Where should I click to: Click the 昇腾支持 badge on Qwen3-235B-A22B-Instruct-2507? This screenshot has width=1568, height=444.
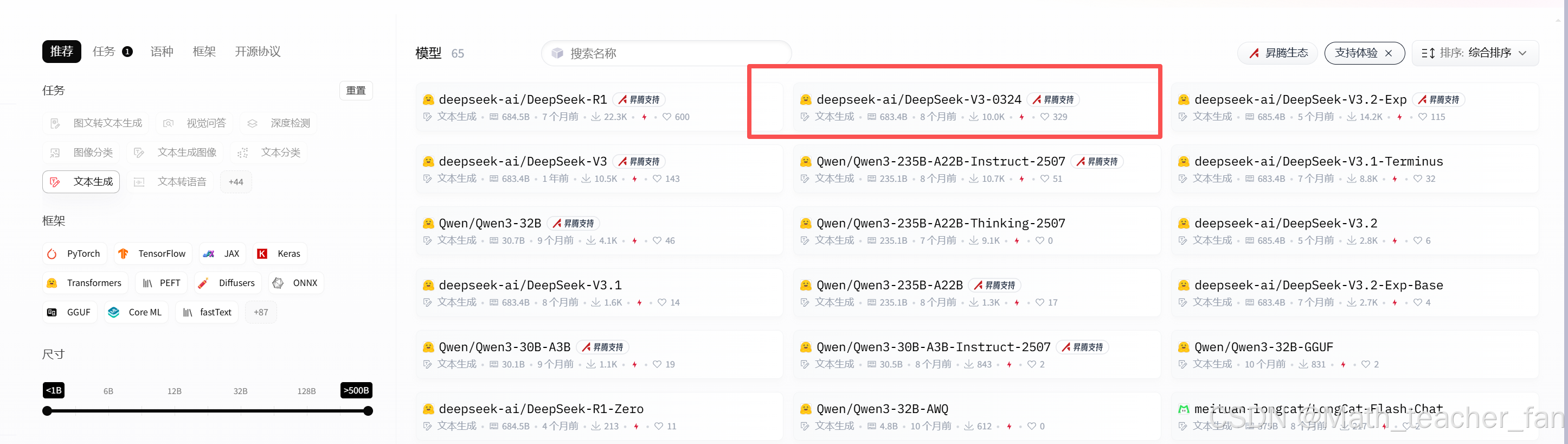(x=1097, y=161)
